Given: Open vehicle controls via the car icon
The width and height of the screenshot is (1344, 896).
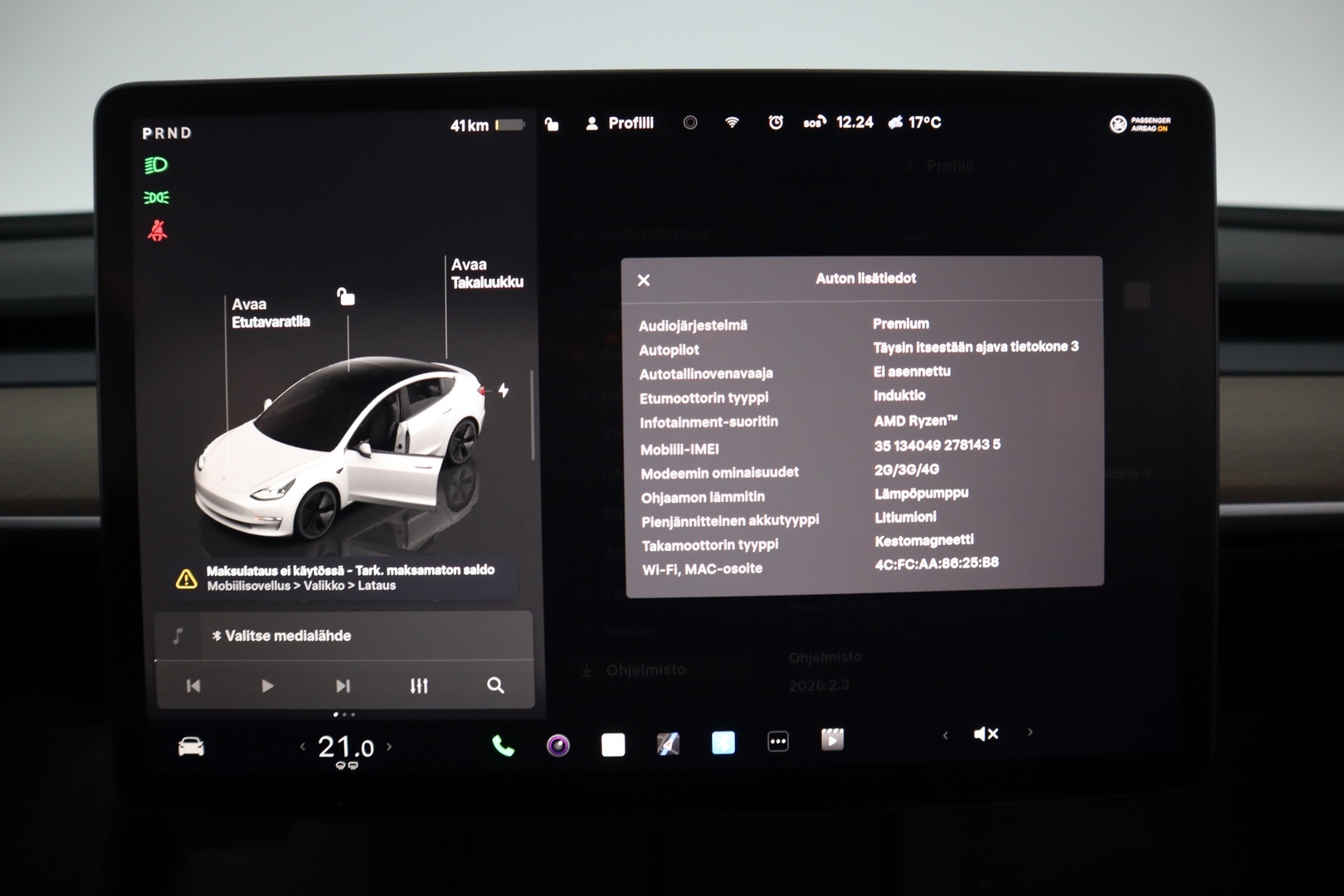Looking at the screenshot, I should click(191, 747).
